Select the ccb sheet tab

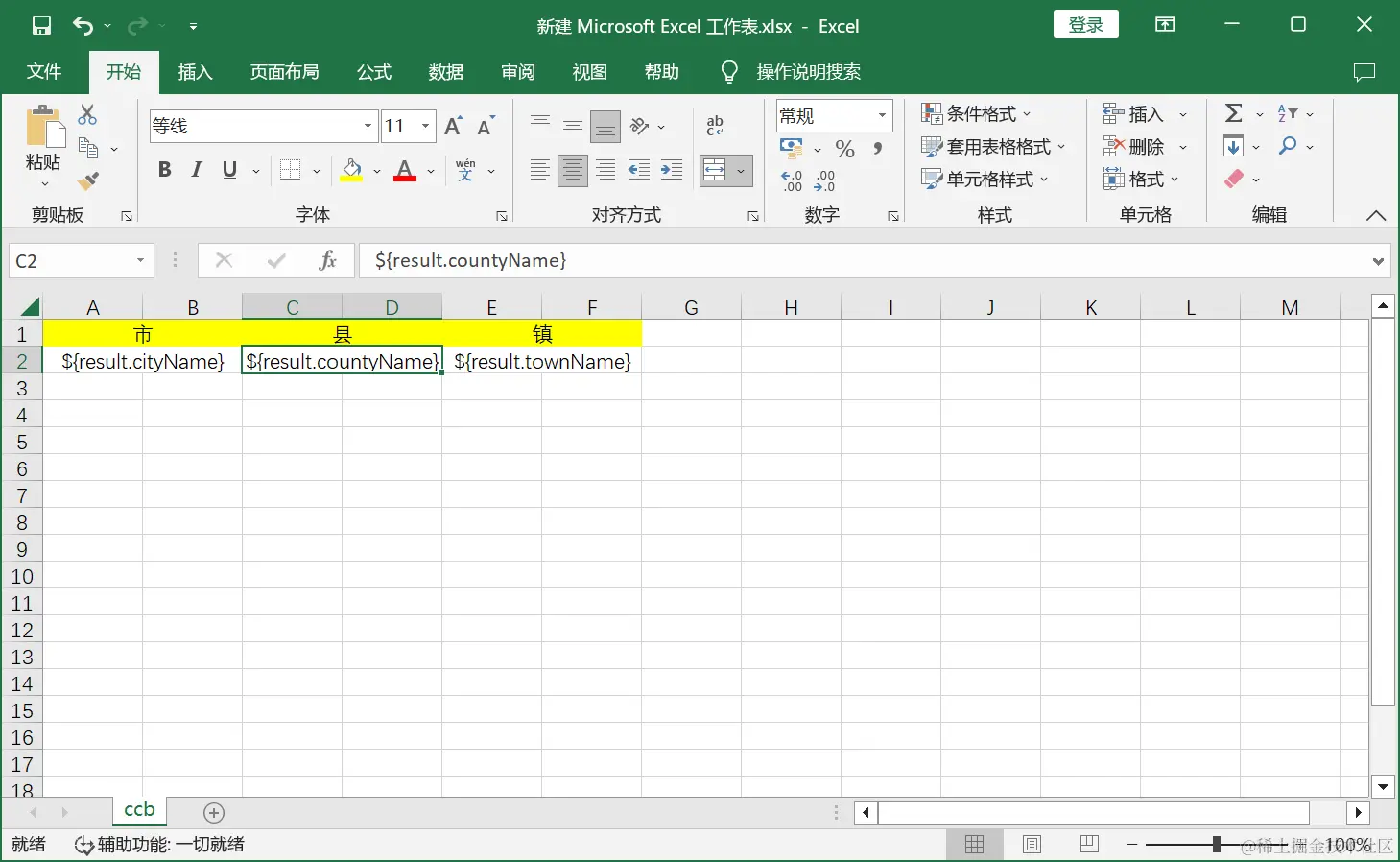click(x=140, y=810)
